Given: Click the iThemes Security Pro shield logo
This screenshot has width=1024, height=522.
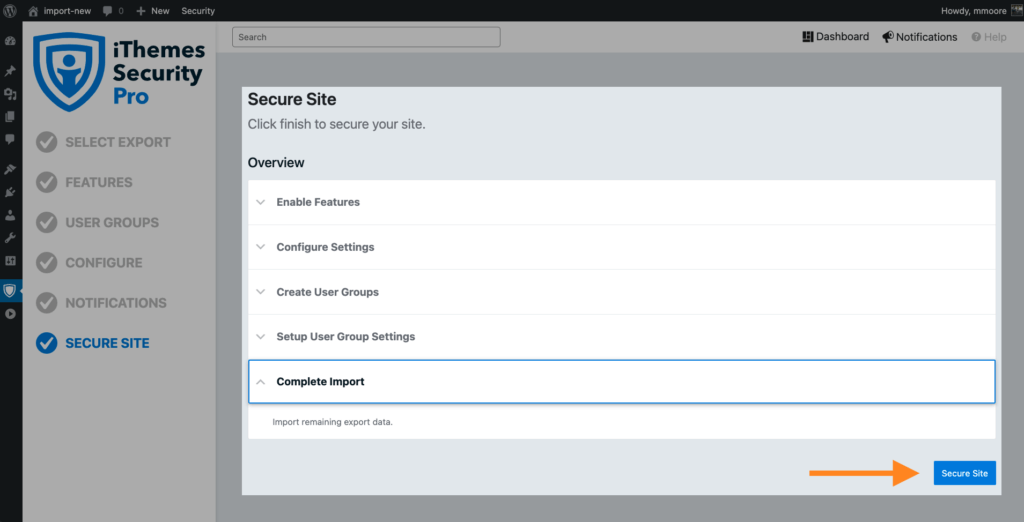Looking at the screenshot, I should pos(69,71).
